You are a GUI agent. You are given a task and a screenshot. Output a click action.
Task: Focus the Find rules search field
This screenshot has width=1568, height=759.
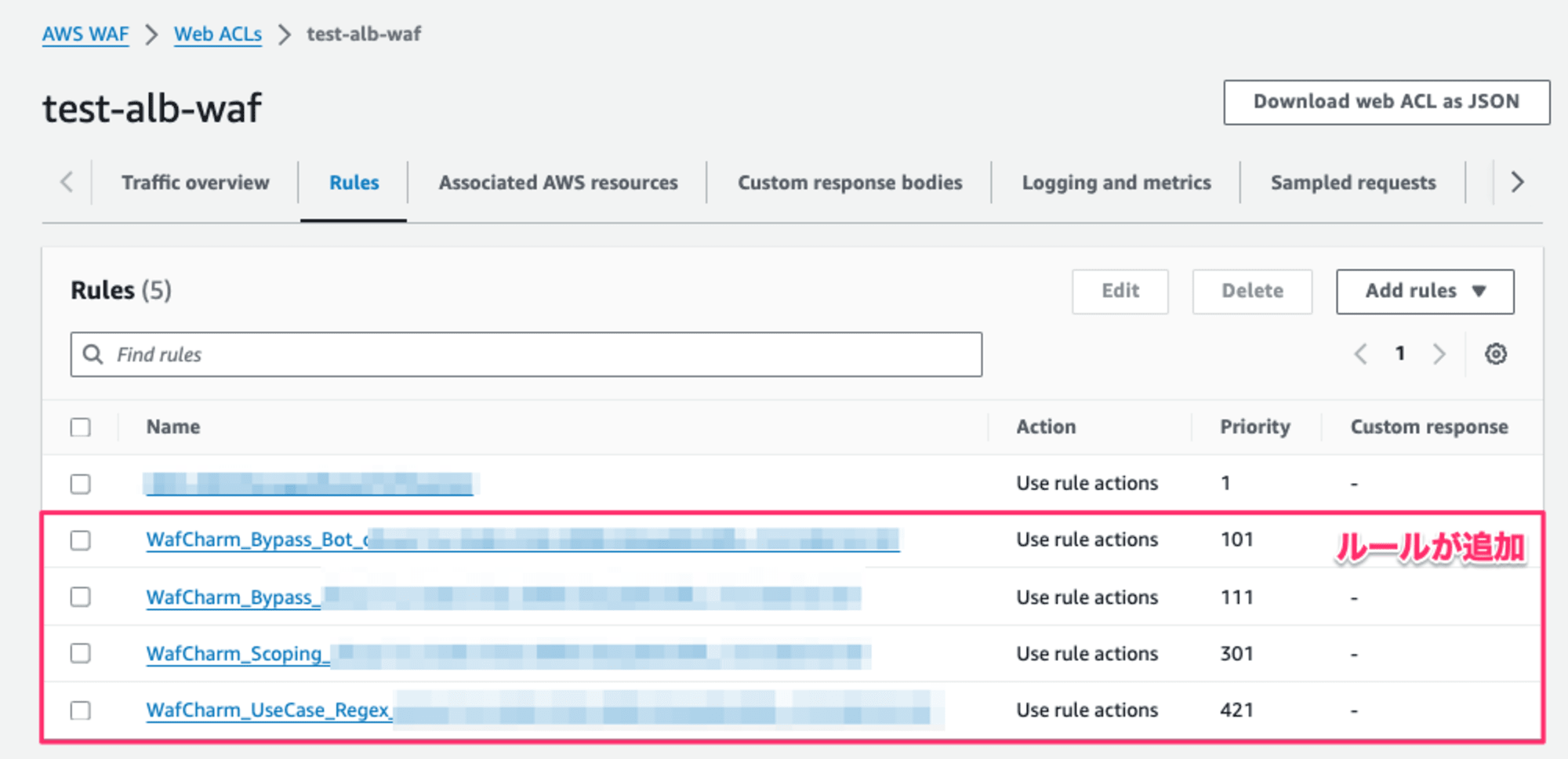526,354
